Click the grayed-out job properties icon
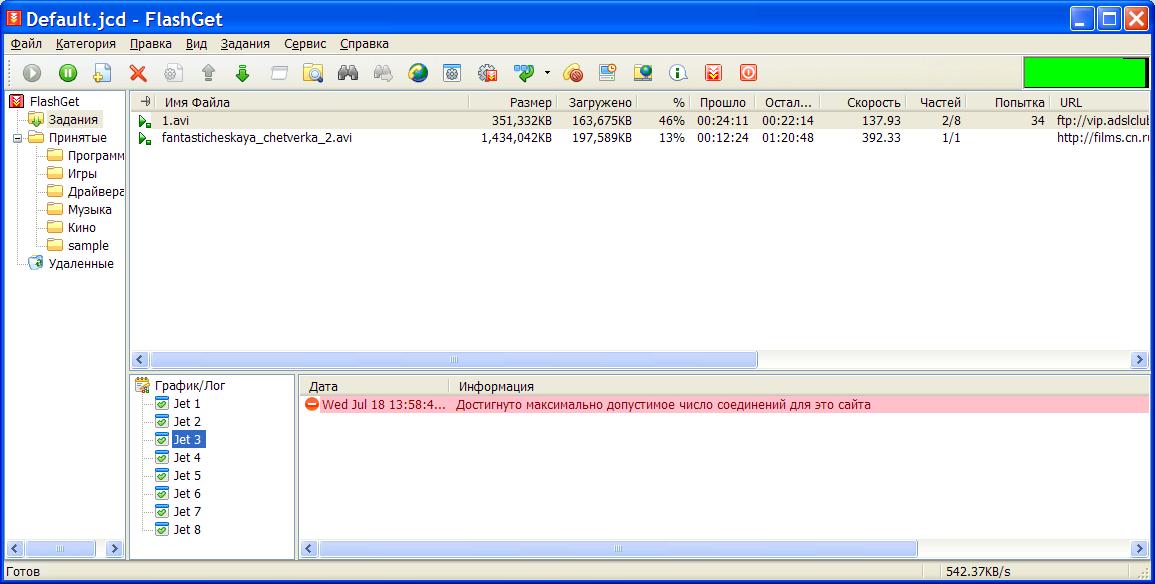The height and width of the screenshot is (584, 1155). (x=173, y=73)
